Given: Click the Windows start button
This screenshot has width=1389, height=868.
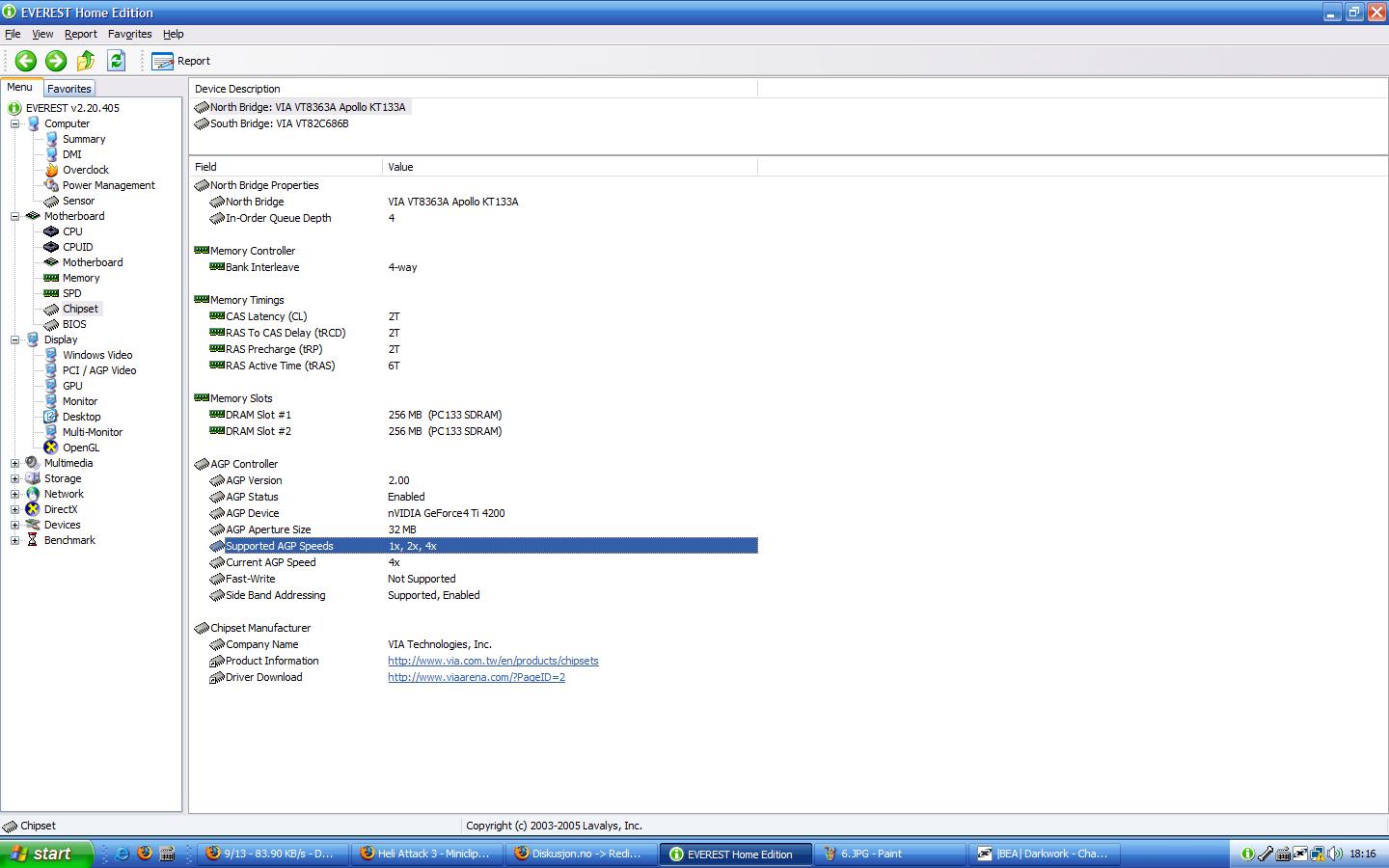Looking at the screenshot, I should point(46,854).
